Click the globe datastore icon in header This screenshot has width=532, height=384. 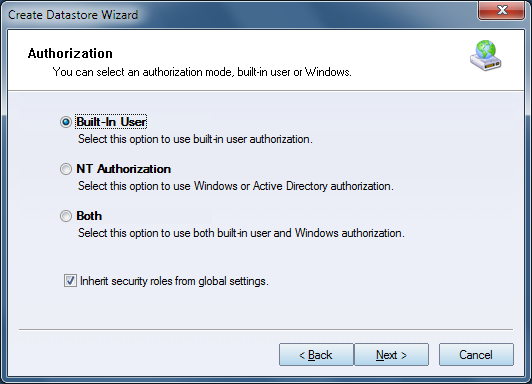tap(486, 56)
